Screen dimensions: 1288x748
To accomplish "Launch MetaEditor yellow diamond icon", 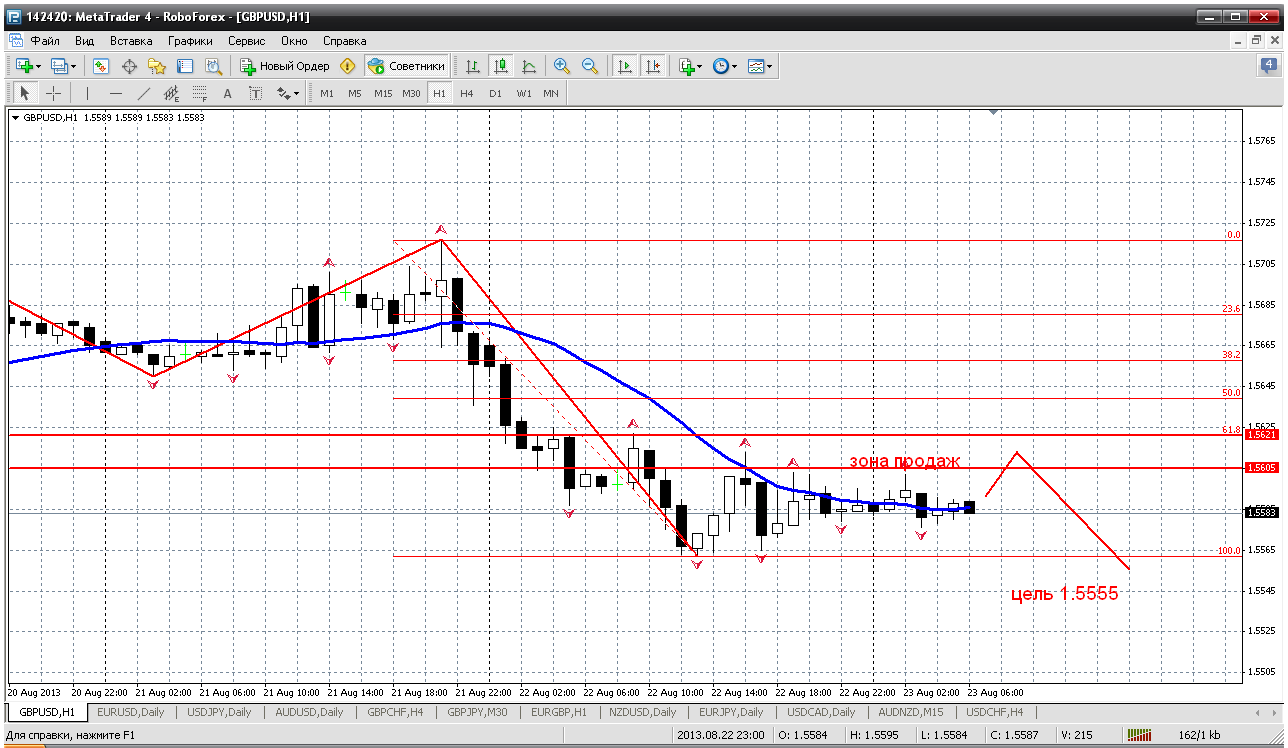I will click(348, 66).
